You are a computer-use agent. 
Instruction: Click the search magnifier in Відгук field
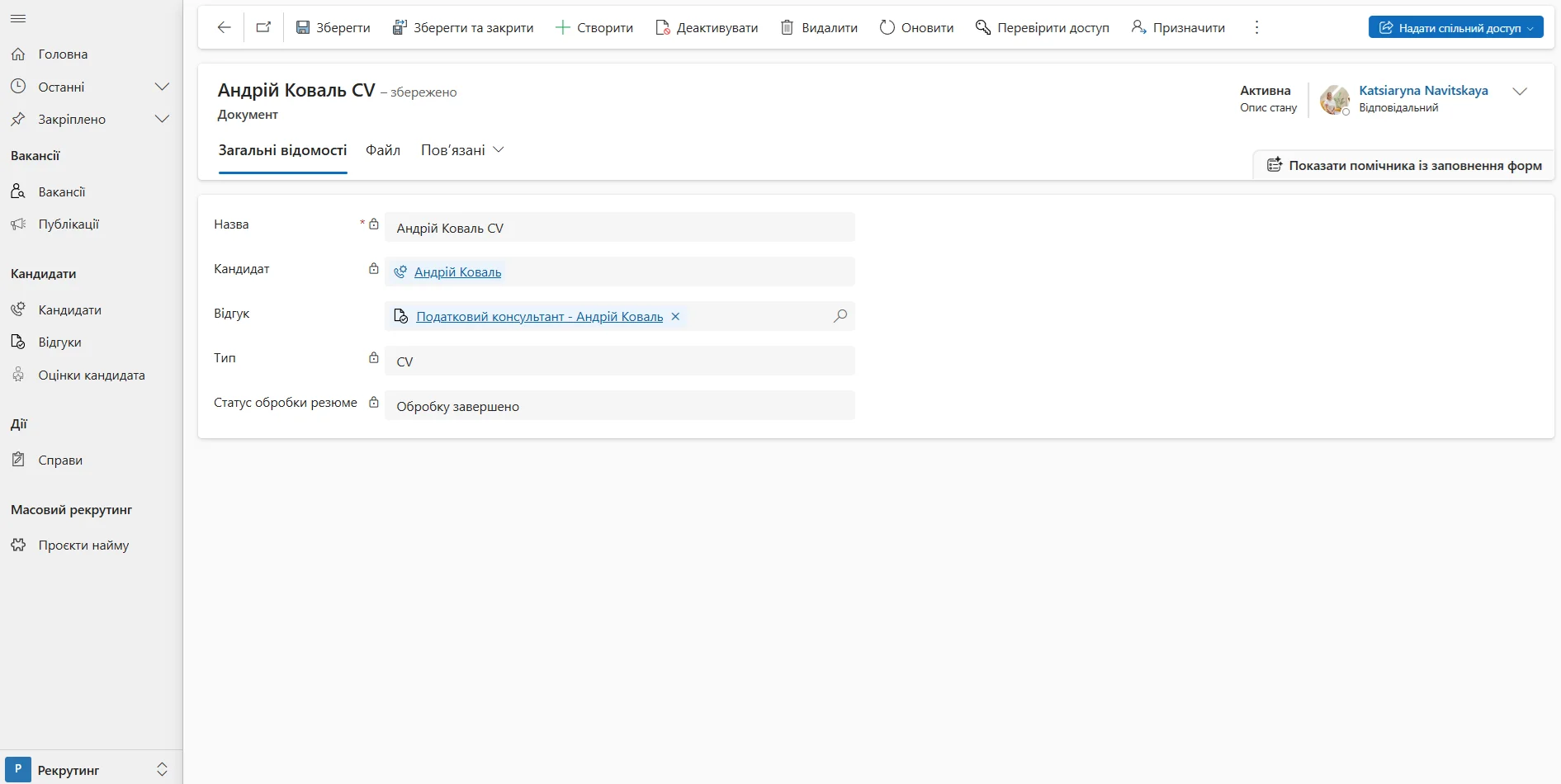(x=840, y=316)
